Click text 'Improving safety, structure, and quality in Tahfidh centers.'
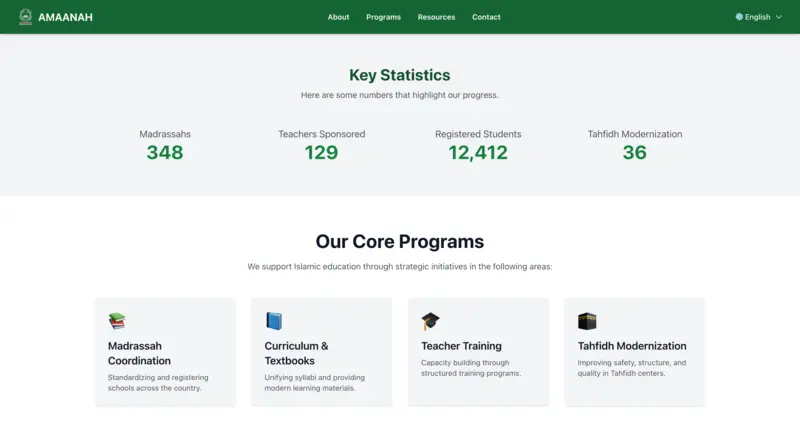The width and height of the screenshot is (800, 425). (x=632, y=368)
